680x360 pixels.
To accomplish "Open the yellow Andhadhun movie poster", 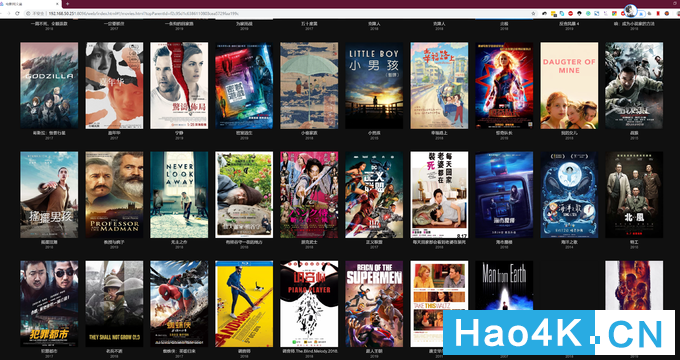I will coord(244,304).
